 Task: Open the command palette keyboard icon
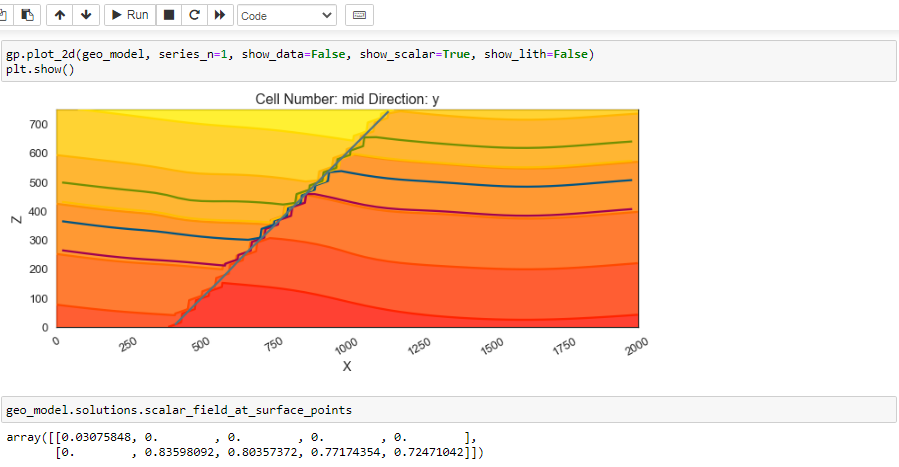click(359, 15)
